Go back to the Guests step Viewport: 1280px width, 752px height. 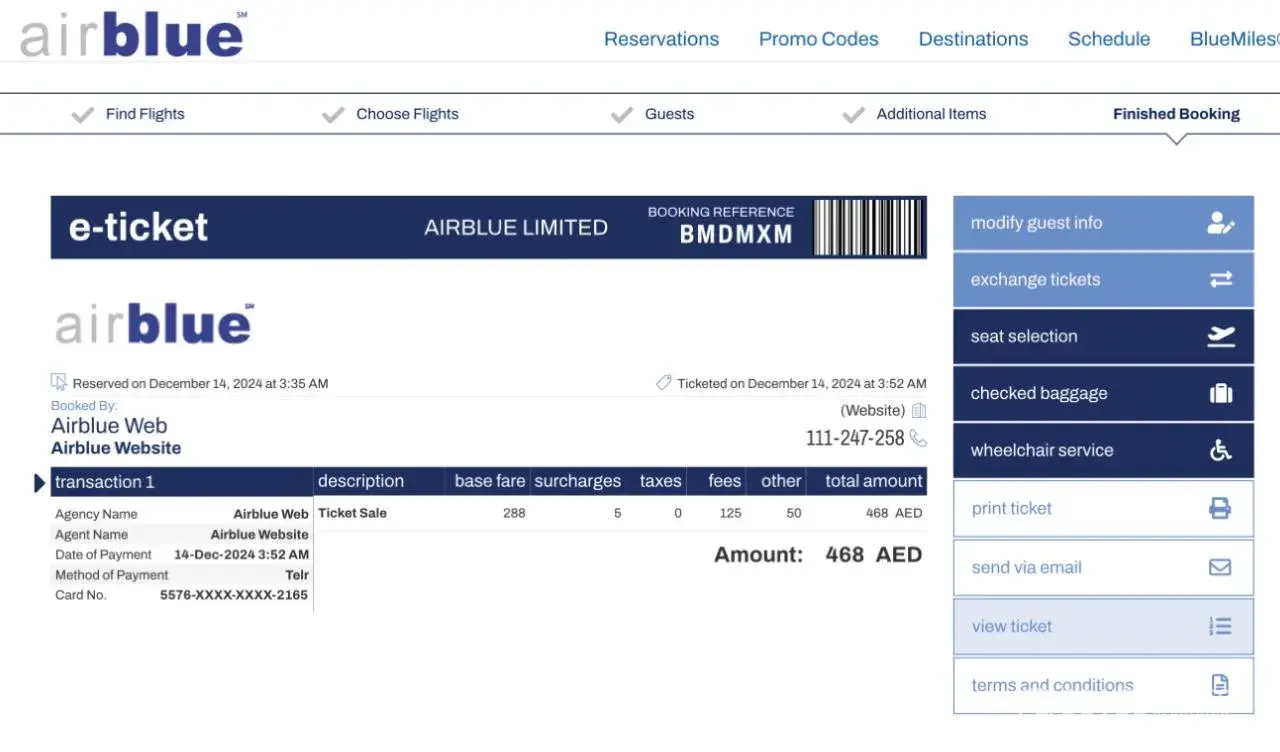pos(668,114)
